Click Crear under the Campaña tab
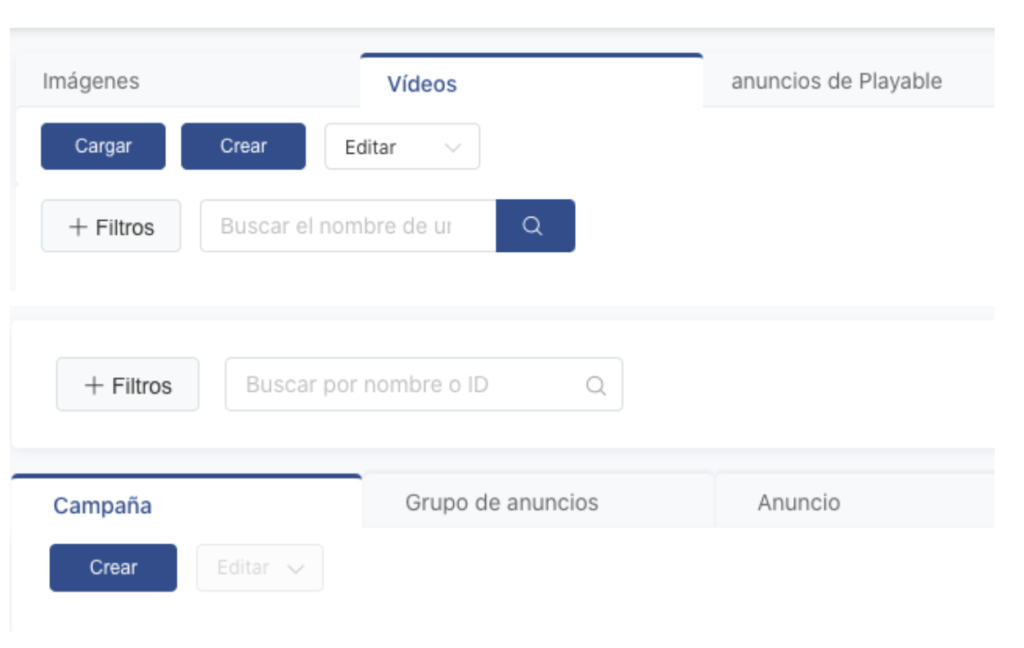This screenshot has width=1024, height=648. (113, 568)
